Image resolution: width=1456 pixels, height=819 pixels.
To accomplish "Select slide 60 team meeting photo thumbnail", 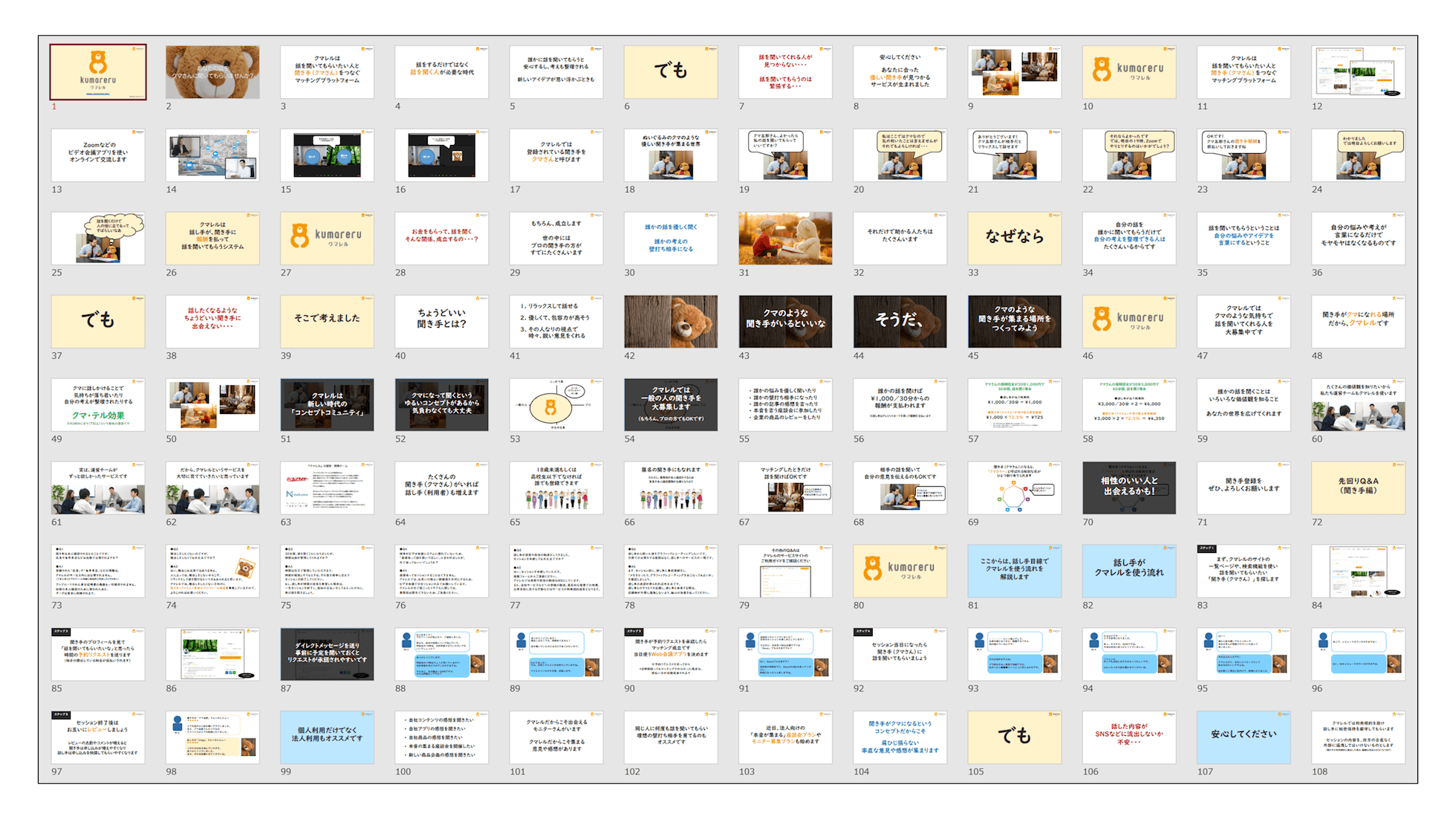I will [1359, 405].
